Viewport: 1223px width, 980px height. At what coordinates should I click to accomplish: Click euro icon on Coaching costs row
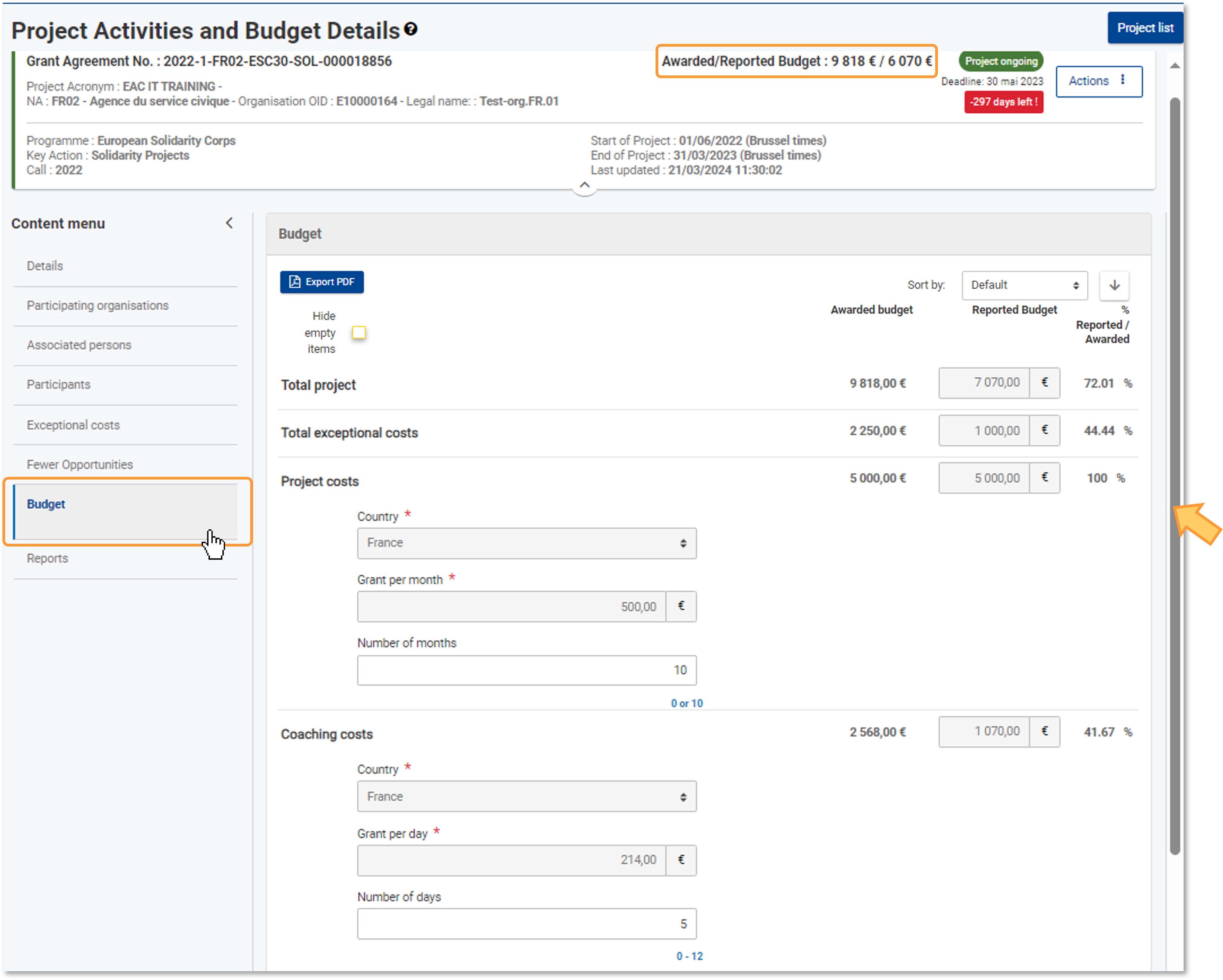(x=1044, y=732)
